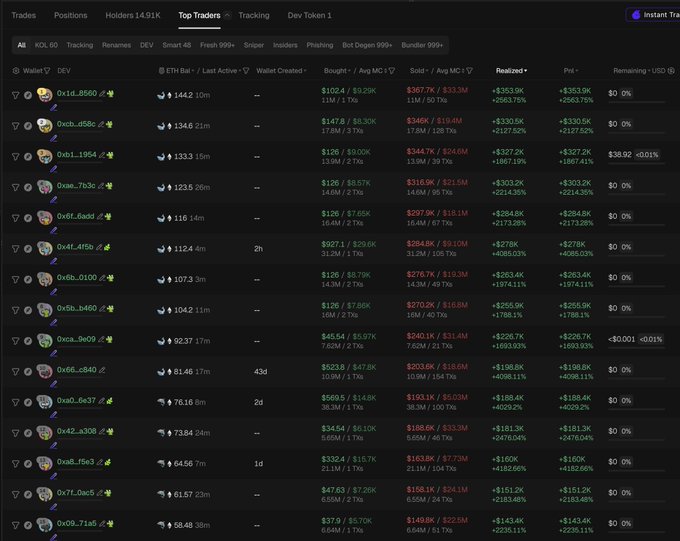680x541 pixels.
Task: Filter traders by KOL 60
Action: tap(46, 45)
